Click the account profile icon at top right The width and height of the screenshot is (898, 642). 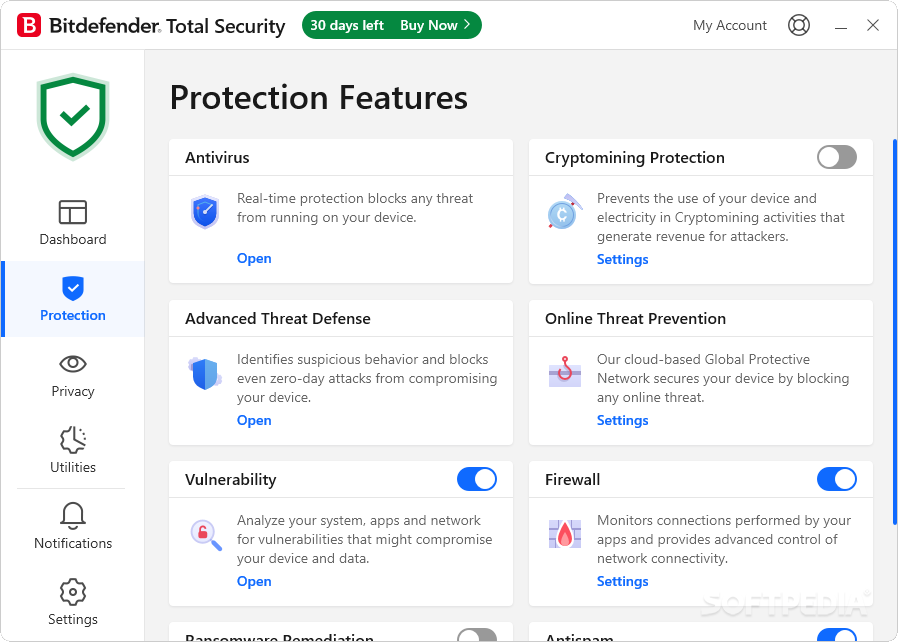(799, 25)
